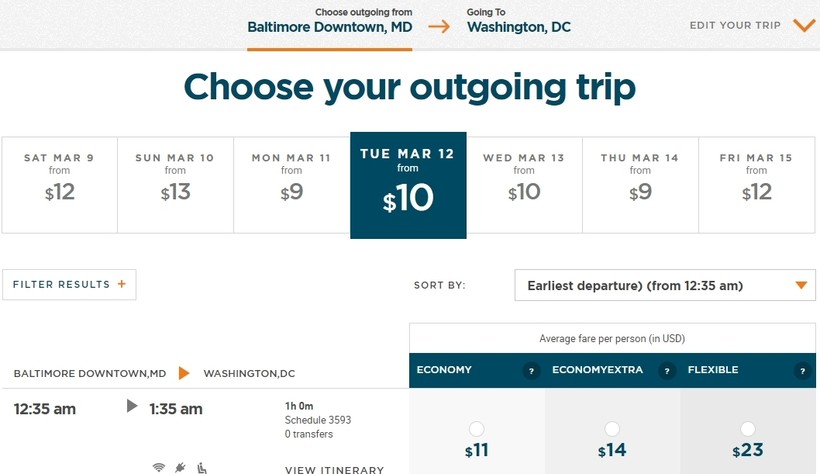
Task: Click the EconomyExtra fare help icon
Action: tap(666, 371)
